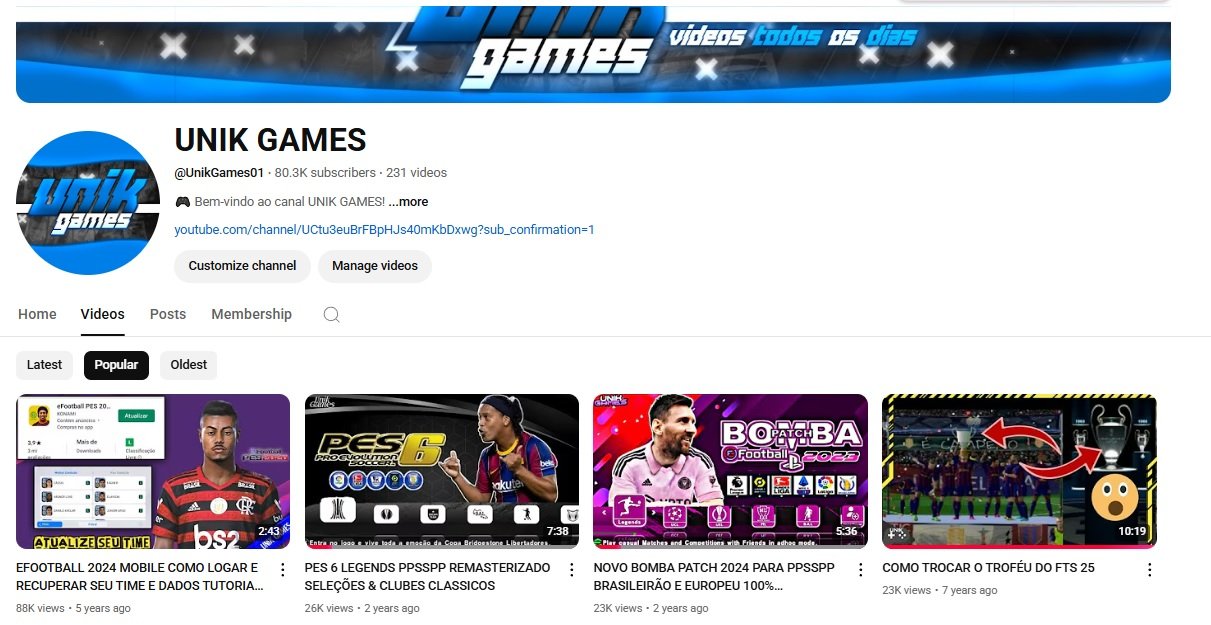Sort videos by Oldest
The width and height of the screenshot is (1211, 625).
pyautogui.click(x=189, y=365)
